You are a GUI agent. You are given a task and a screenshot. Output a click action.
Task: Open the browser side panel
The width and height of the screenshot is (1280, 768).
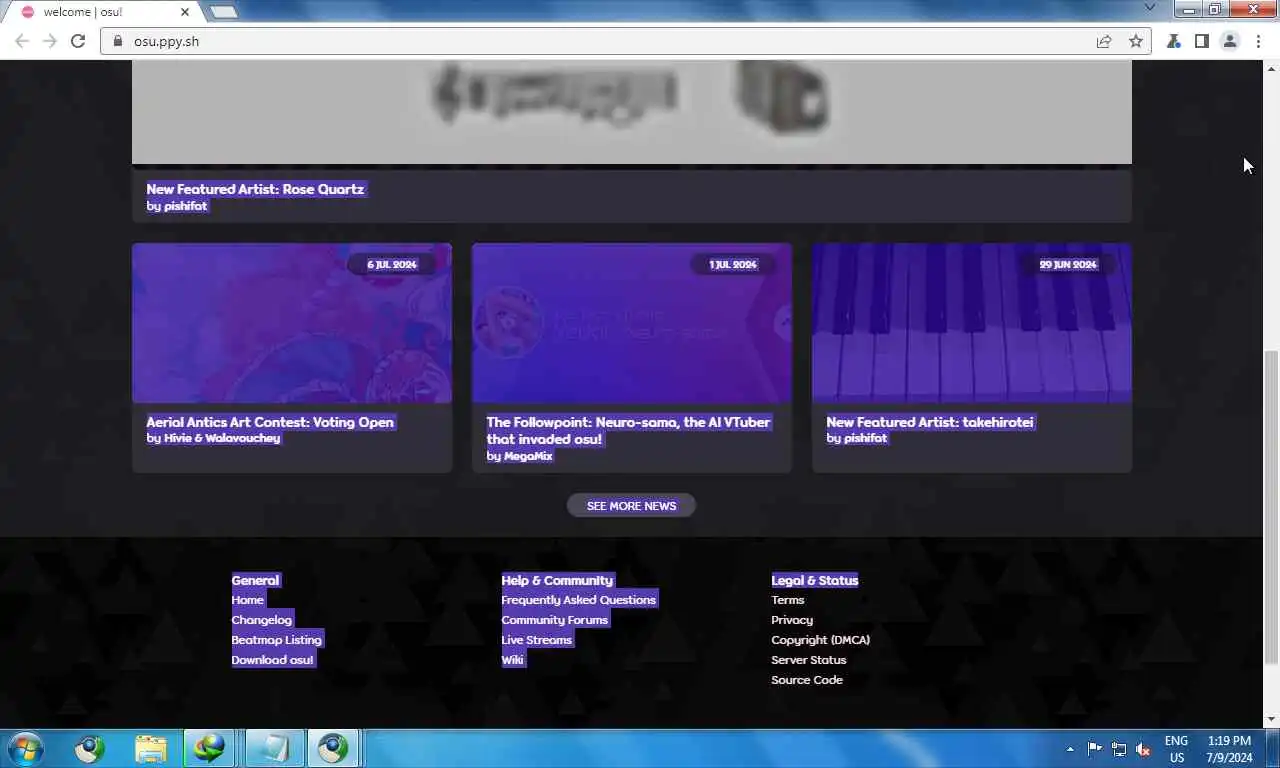pyautogui.click(x=1202, y=41)
